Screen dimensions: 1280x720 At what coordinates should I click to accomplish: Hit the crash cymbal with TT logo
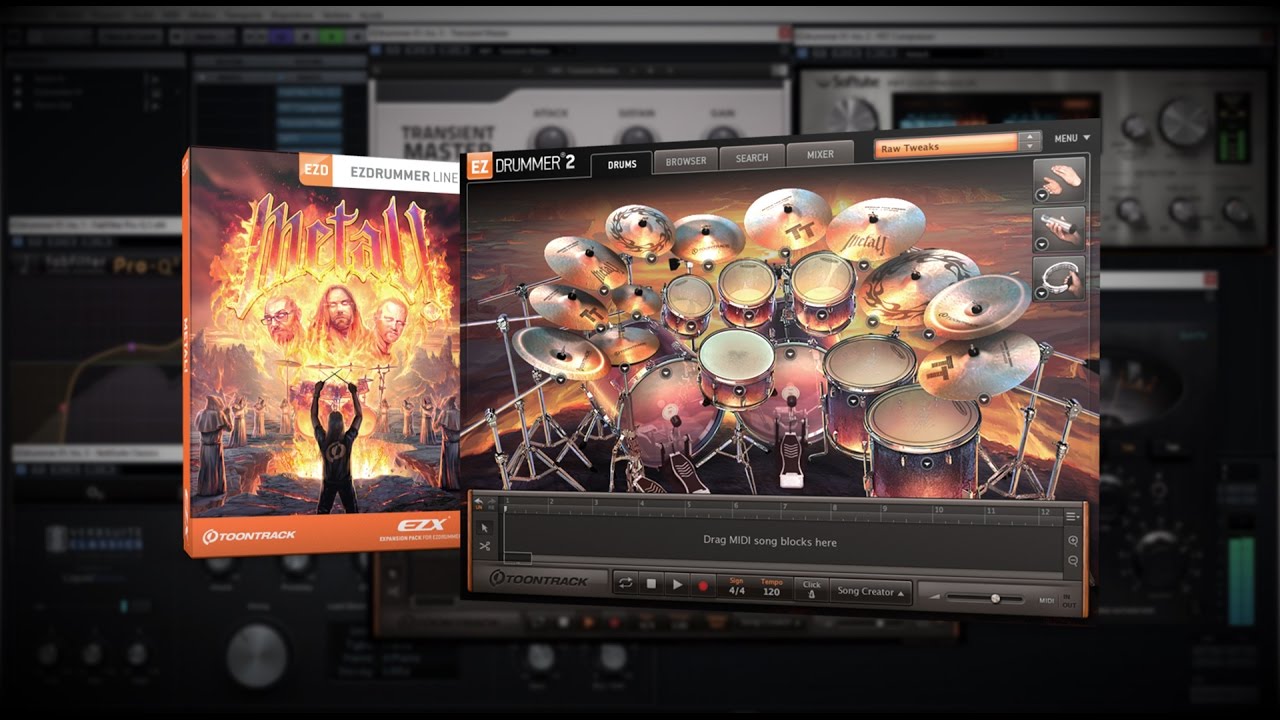(x=787, y=218)
